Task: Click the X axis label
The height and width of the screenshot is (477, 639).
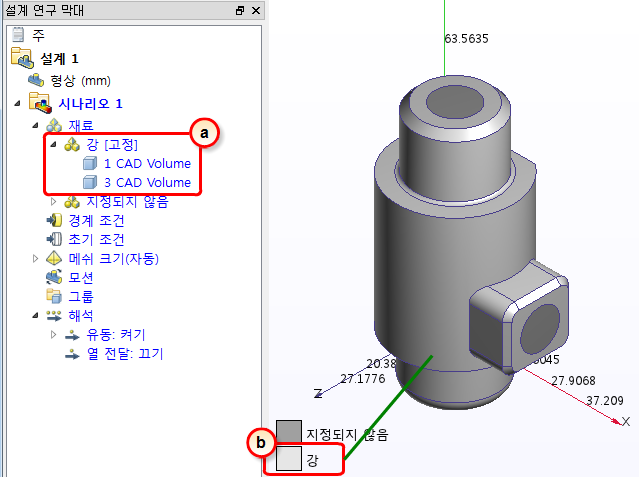Action: point(626,422)
